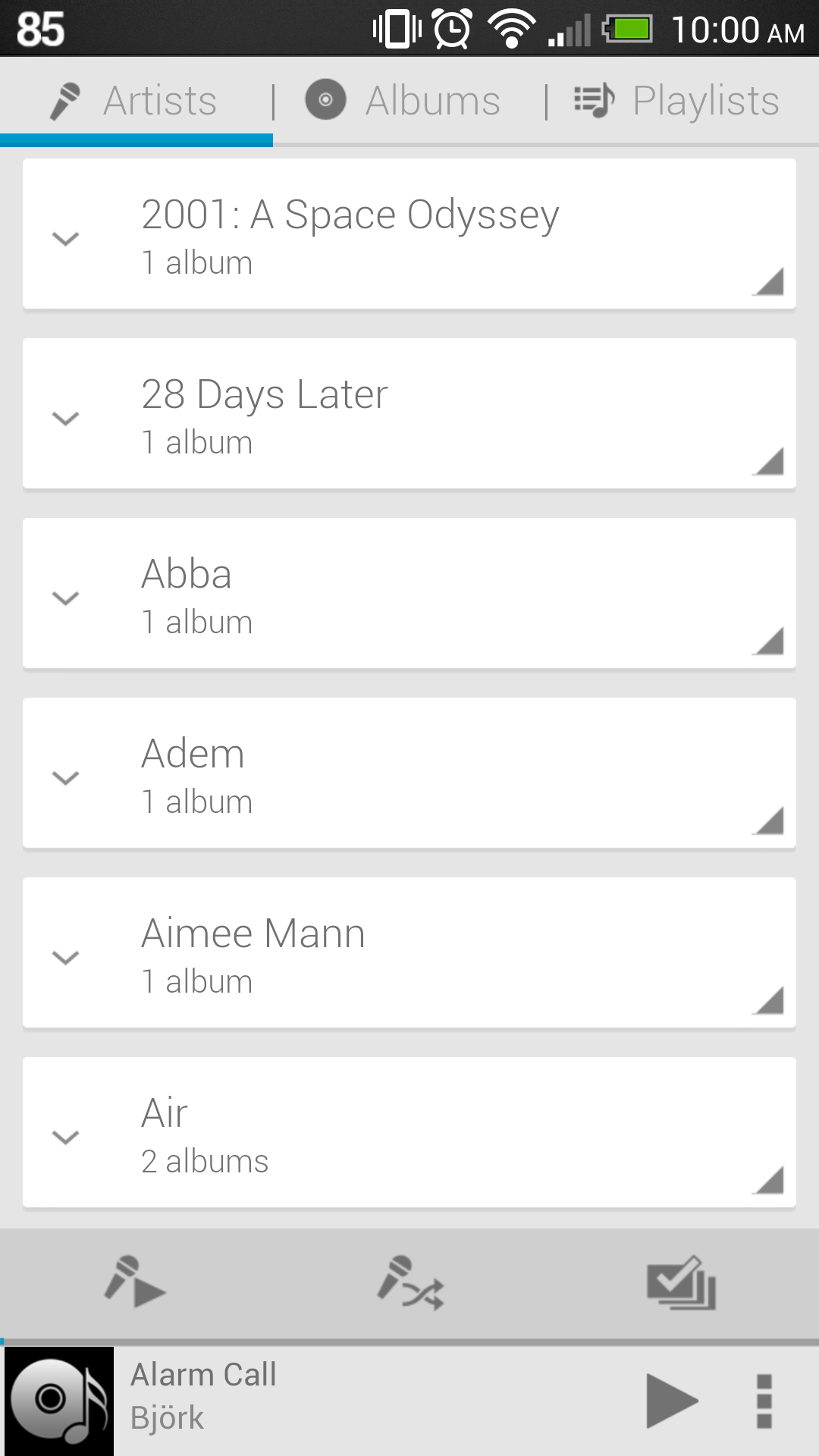Tap the now-playing album art thumbnail
The image size is (819, 1456).
point(59,1401)
